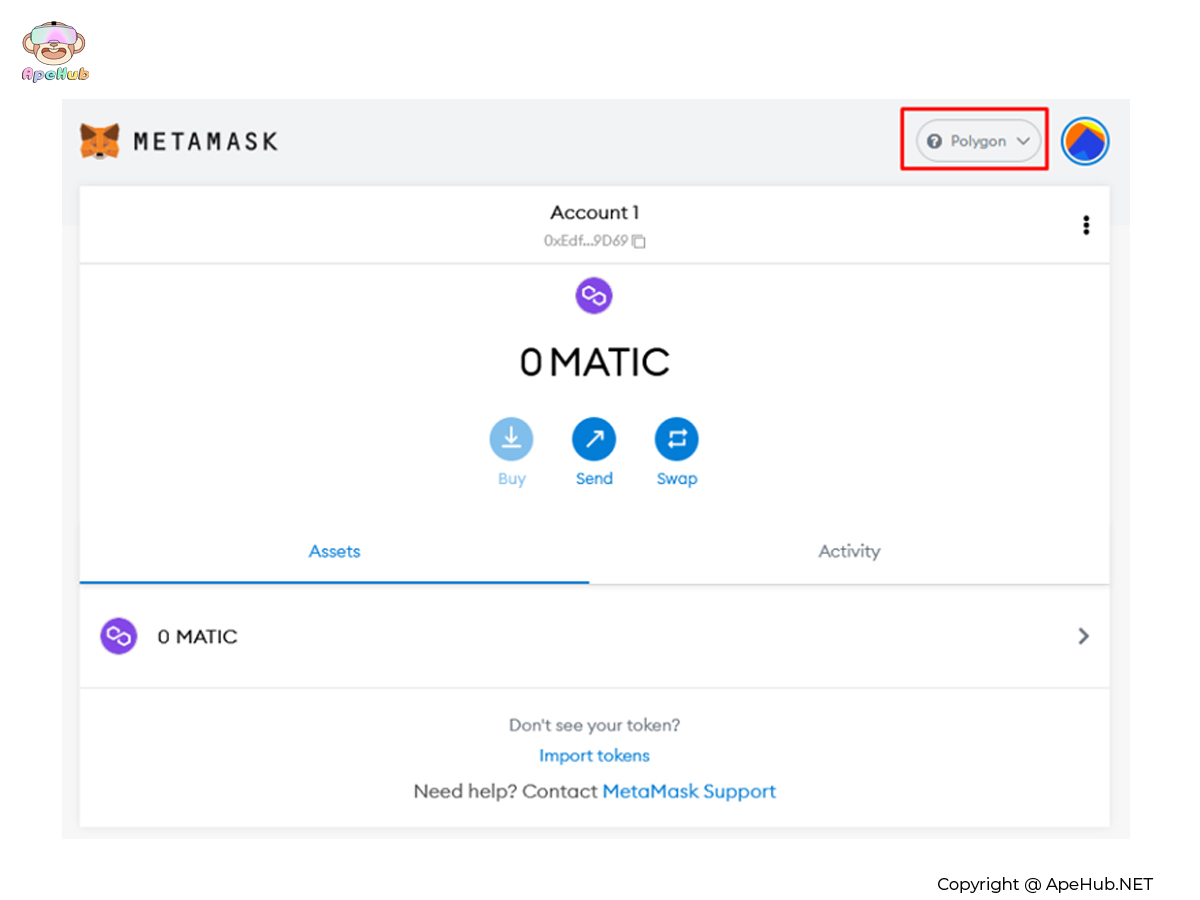1200x900 pixels.
Task: Select the 0 MATIC asset row text
Action: point(197,637)
